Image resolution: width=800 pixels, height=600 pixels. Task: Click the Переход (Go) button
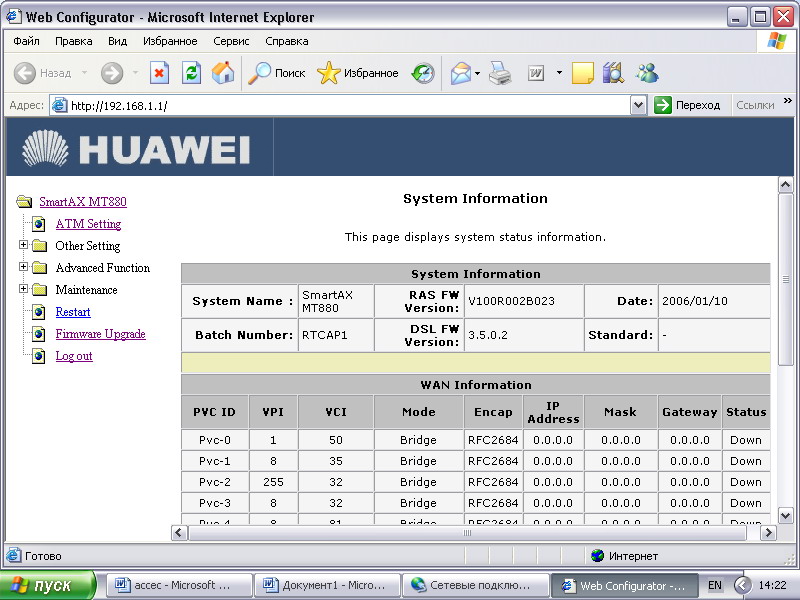click(x=687, y=106)
